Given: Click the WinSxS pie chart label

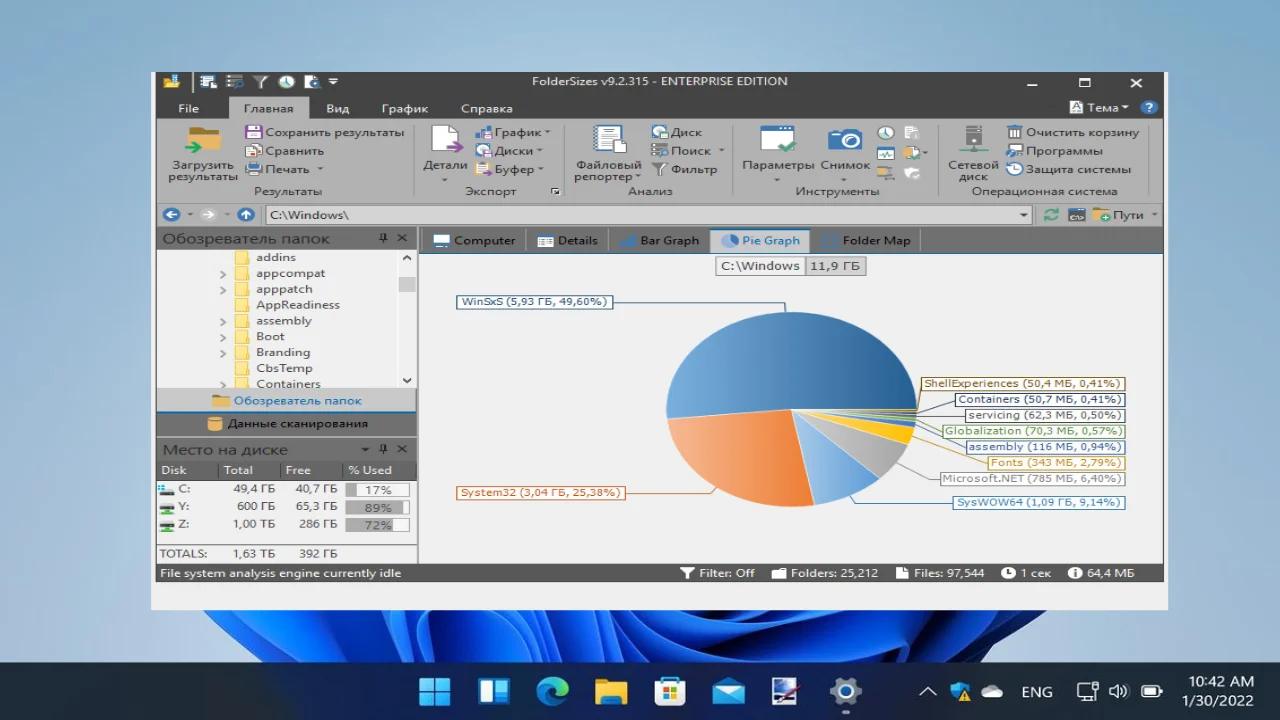Looking at the screenshot, I should coord(534,301).
